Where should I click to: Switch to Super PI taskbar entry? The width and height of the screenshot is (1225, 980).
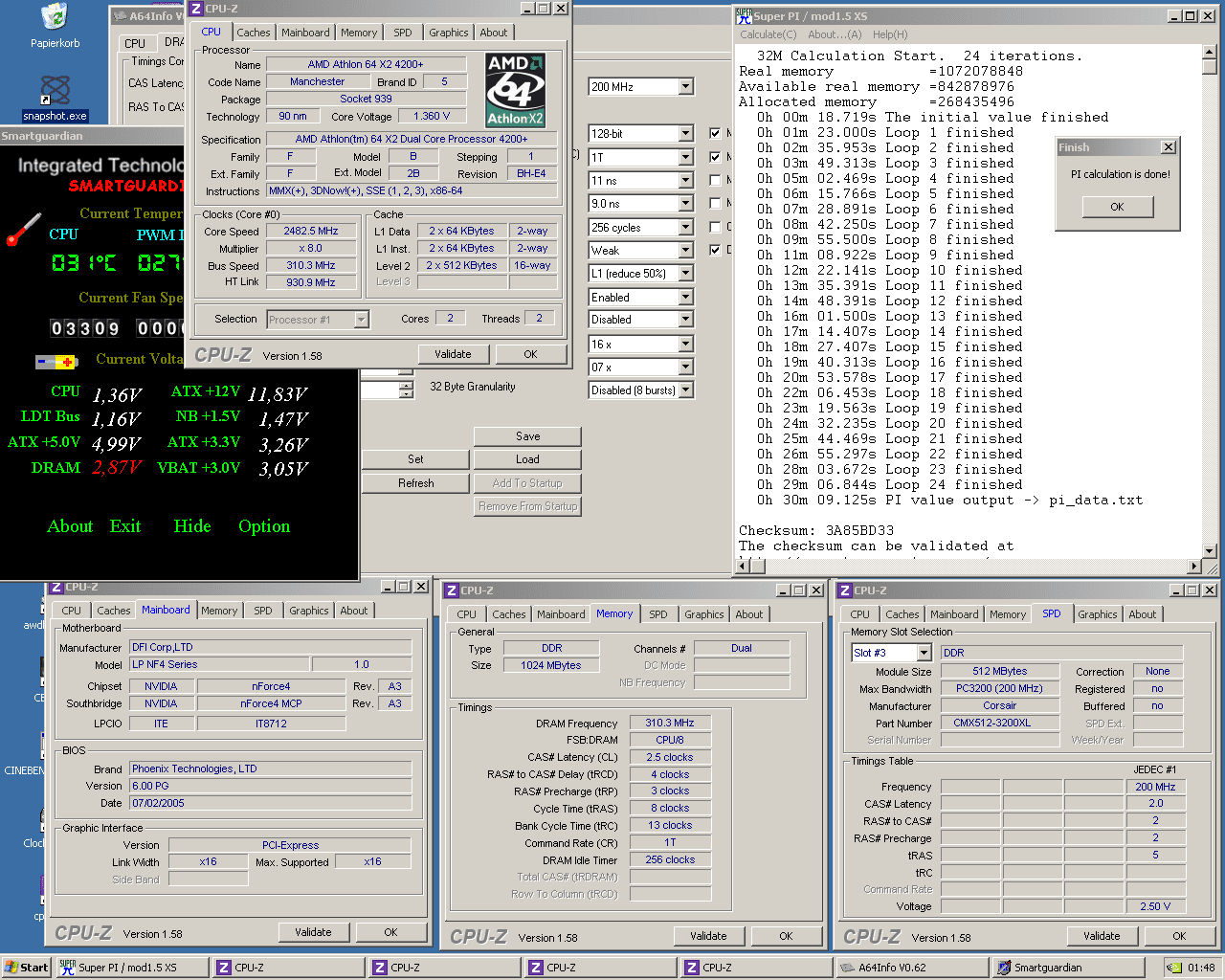pos(130,968)
